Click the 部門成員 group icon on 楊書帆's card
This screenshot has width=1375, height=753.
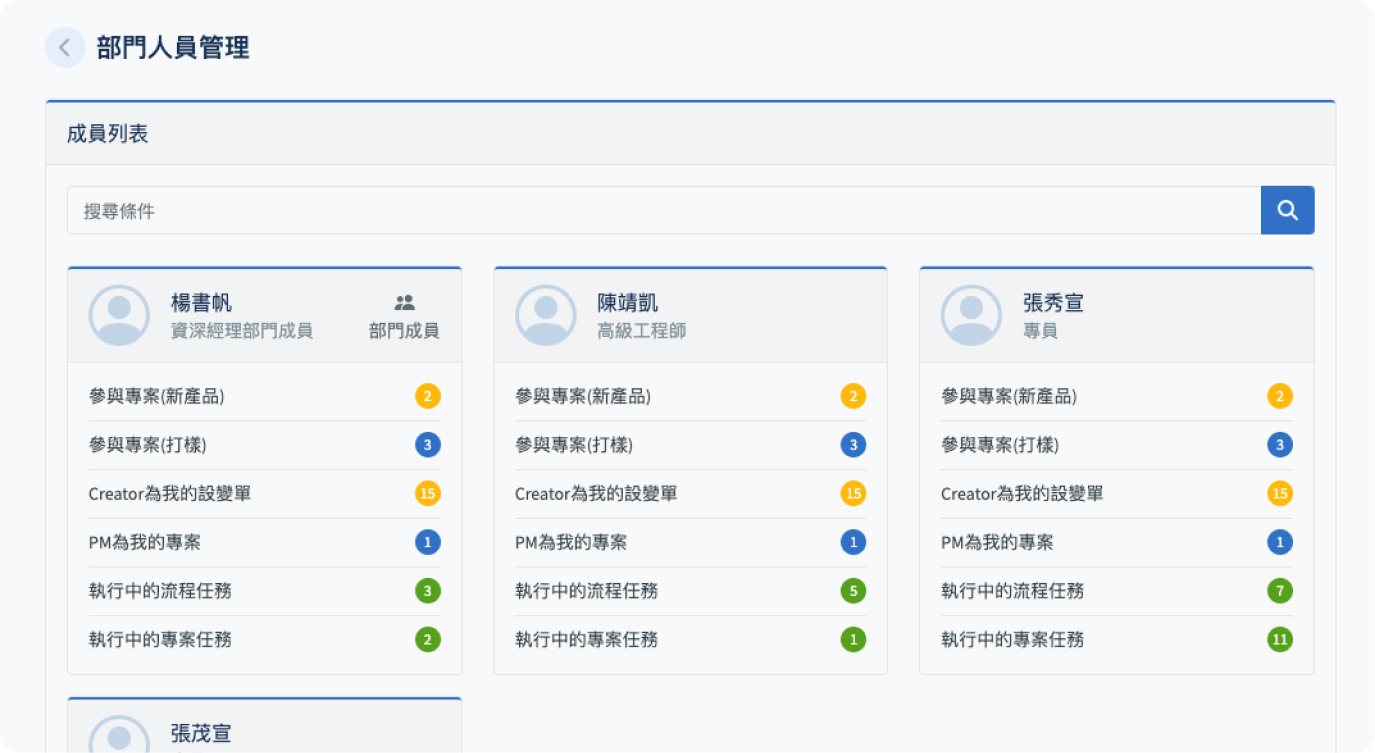coord(404,302)
